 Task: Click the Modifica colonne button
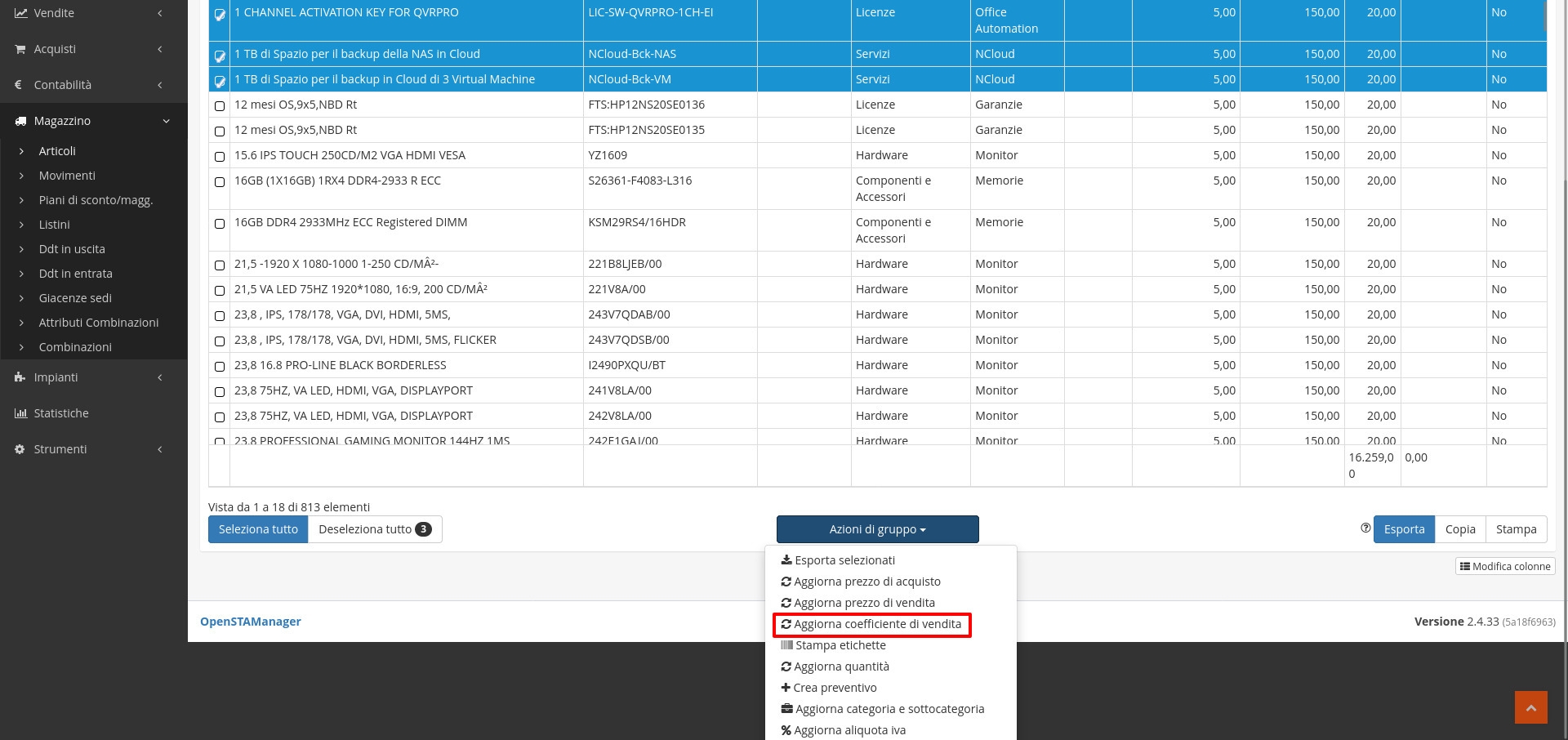click(1505, 566)
